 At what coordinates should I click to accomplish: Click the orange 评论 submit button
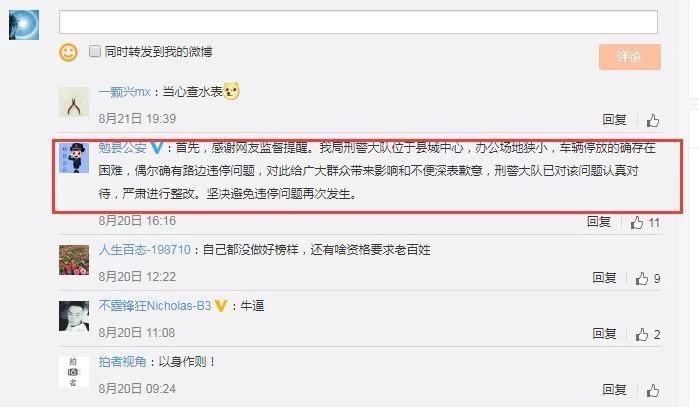629,57
